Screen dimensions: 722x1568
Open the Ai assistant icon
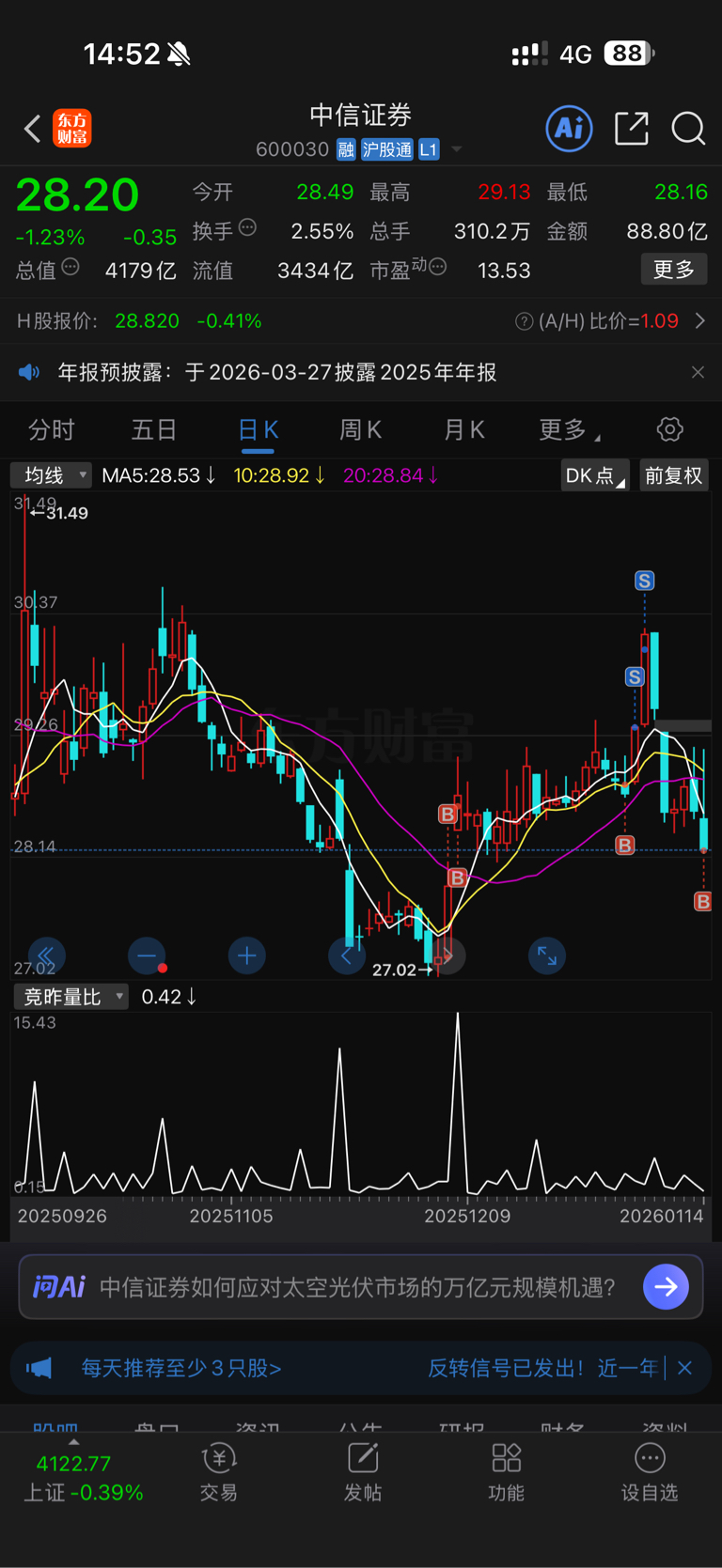point(570,128)
